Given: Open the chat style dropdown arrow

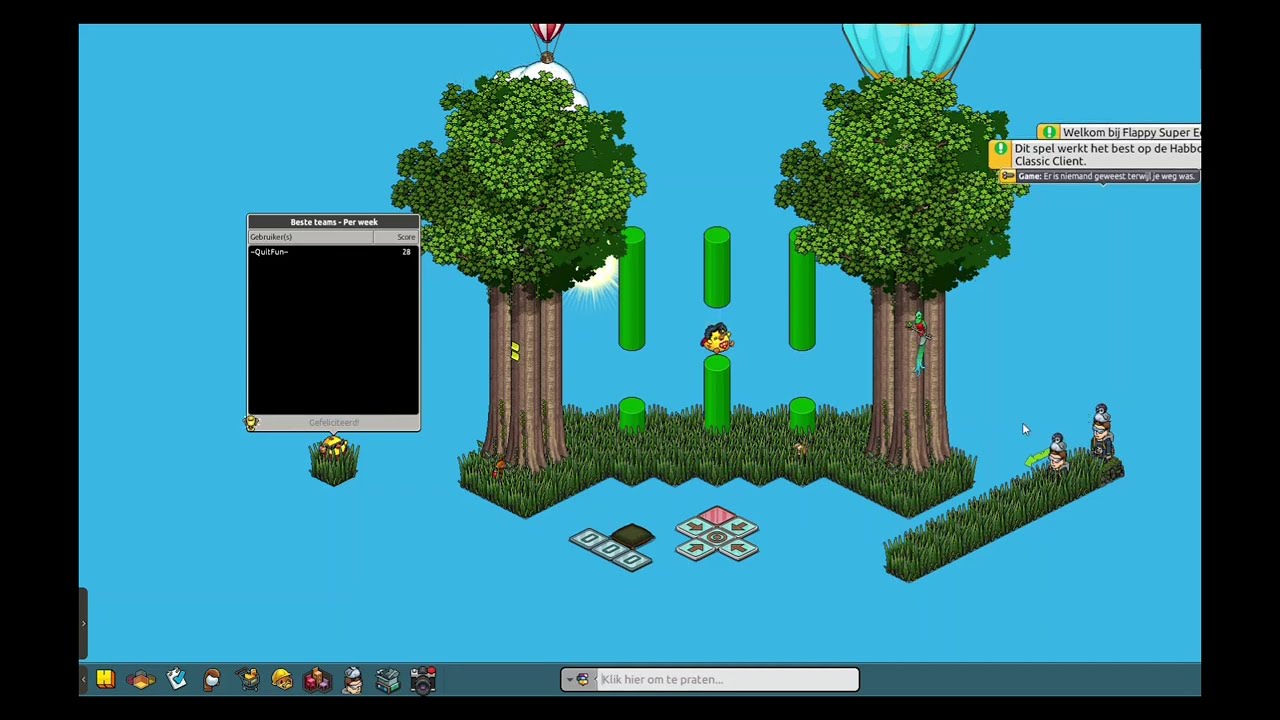Looking at the screenshot, I should coord(569,680).
